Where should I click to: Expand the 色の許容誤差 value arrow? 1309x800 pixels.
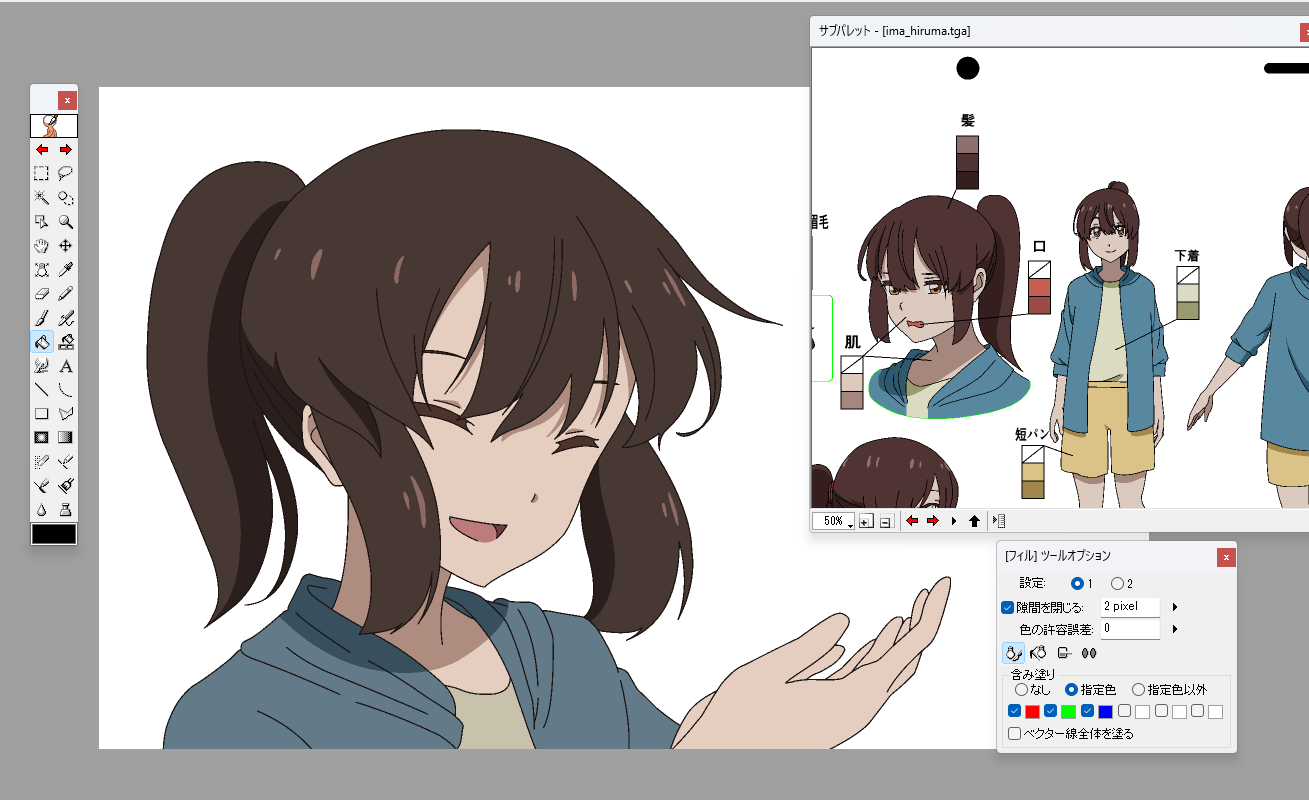1175,629
